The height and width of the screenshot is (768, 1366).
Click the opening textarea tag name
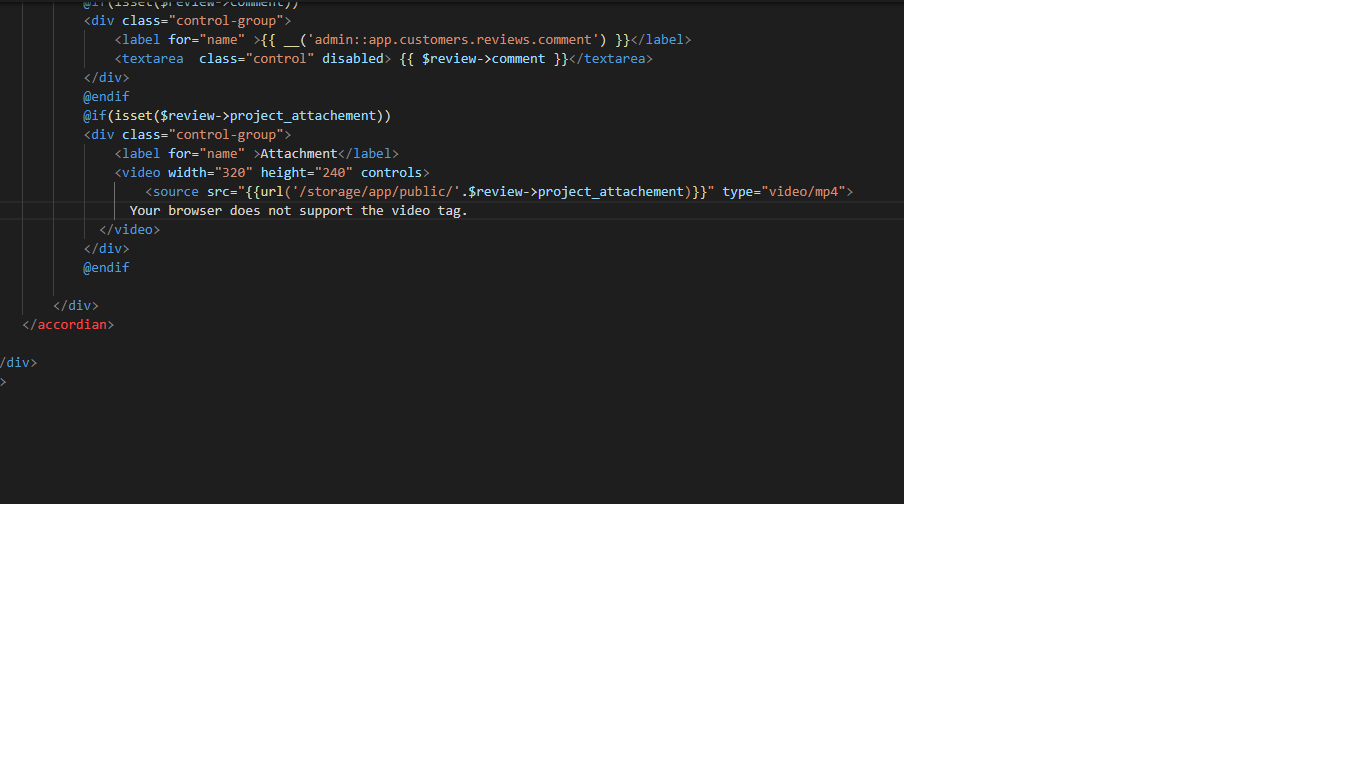point(153,59)
